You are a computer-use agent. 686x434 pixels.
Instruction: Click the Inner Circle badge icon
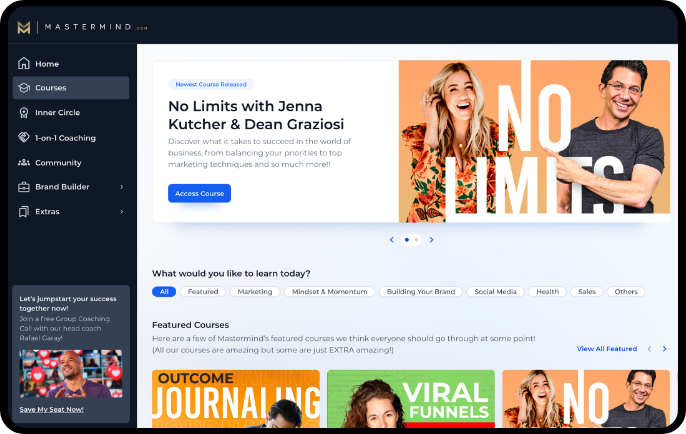[24, 112]
